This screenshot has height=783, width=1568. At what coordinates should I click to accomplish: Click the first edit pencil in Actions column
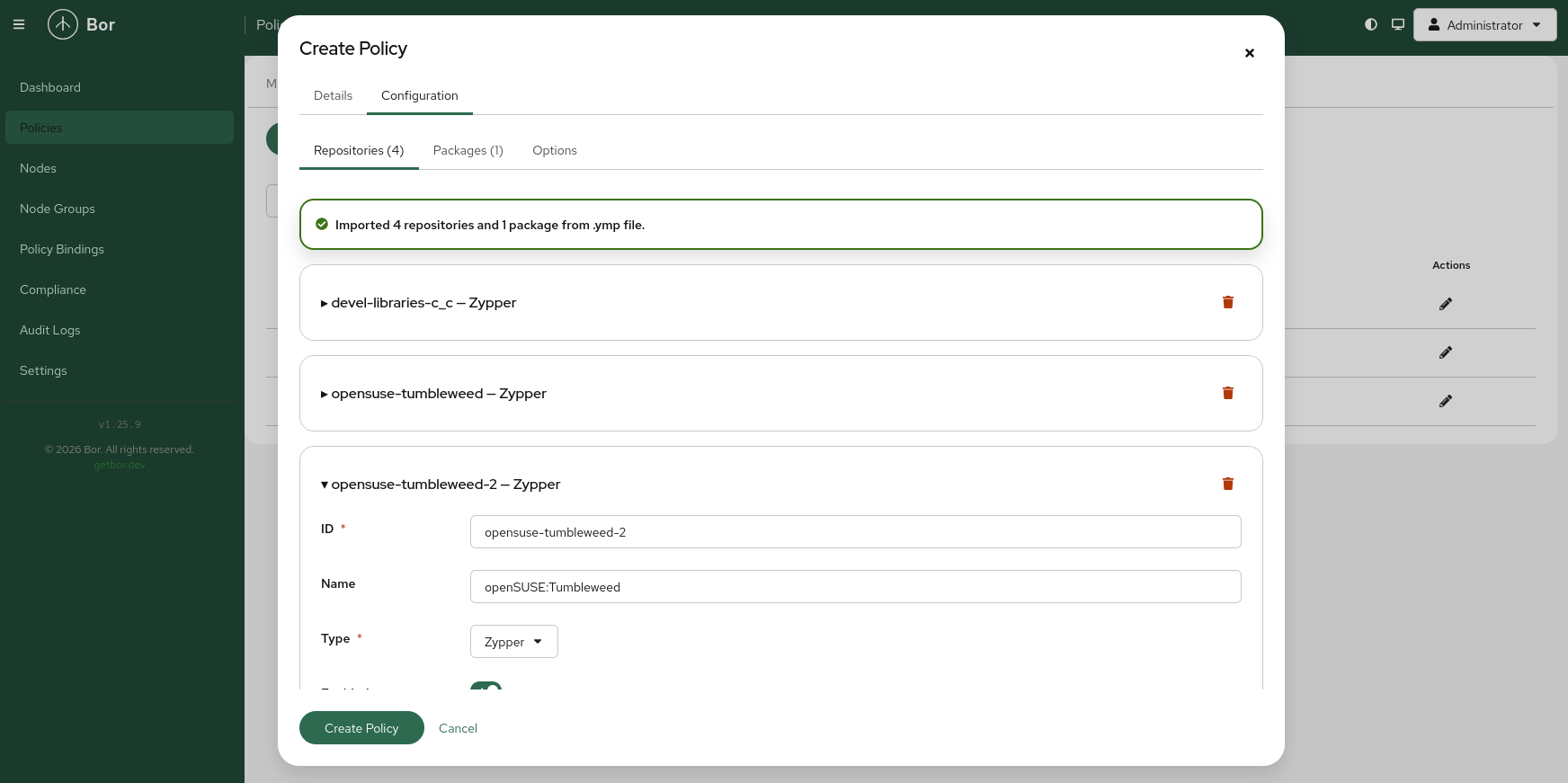(x=1446, y=304)
